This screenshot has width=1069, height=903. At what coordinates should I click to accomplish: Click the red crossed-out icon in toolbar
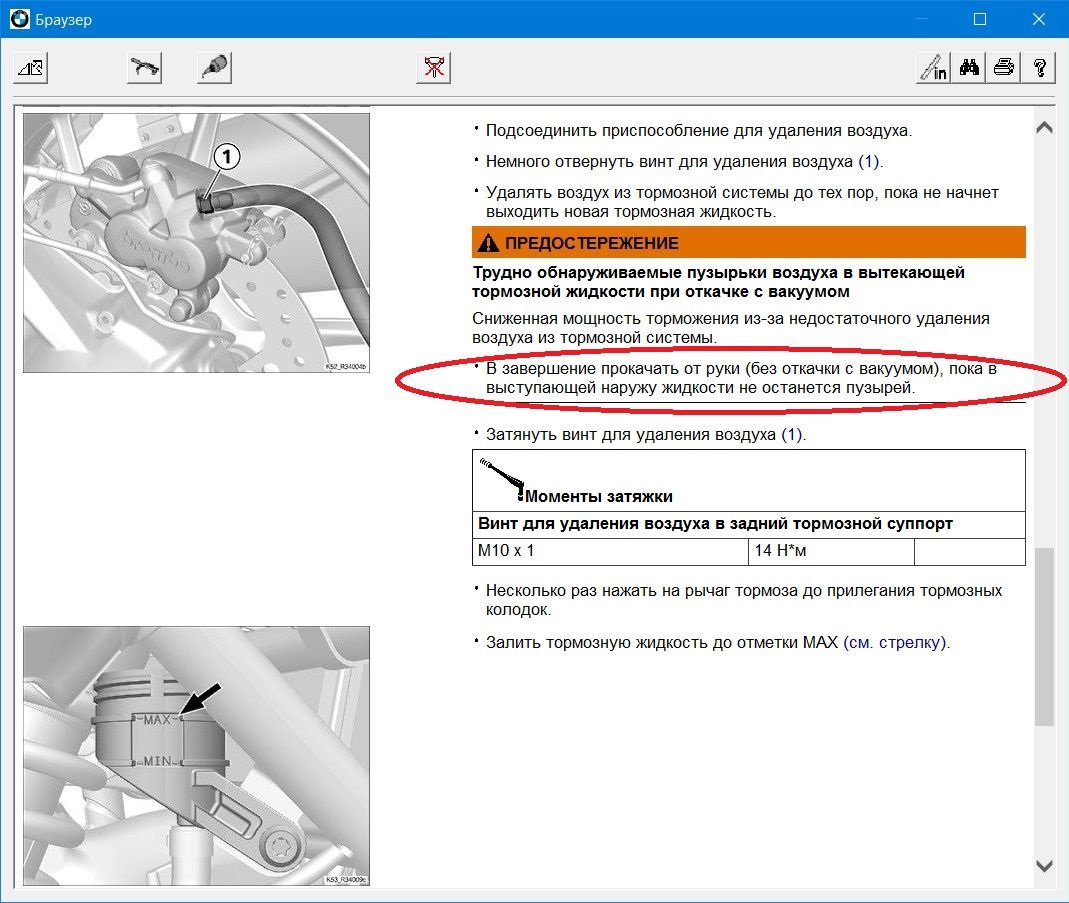434,68
